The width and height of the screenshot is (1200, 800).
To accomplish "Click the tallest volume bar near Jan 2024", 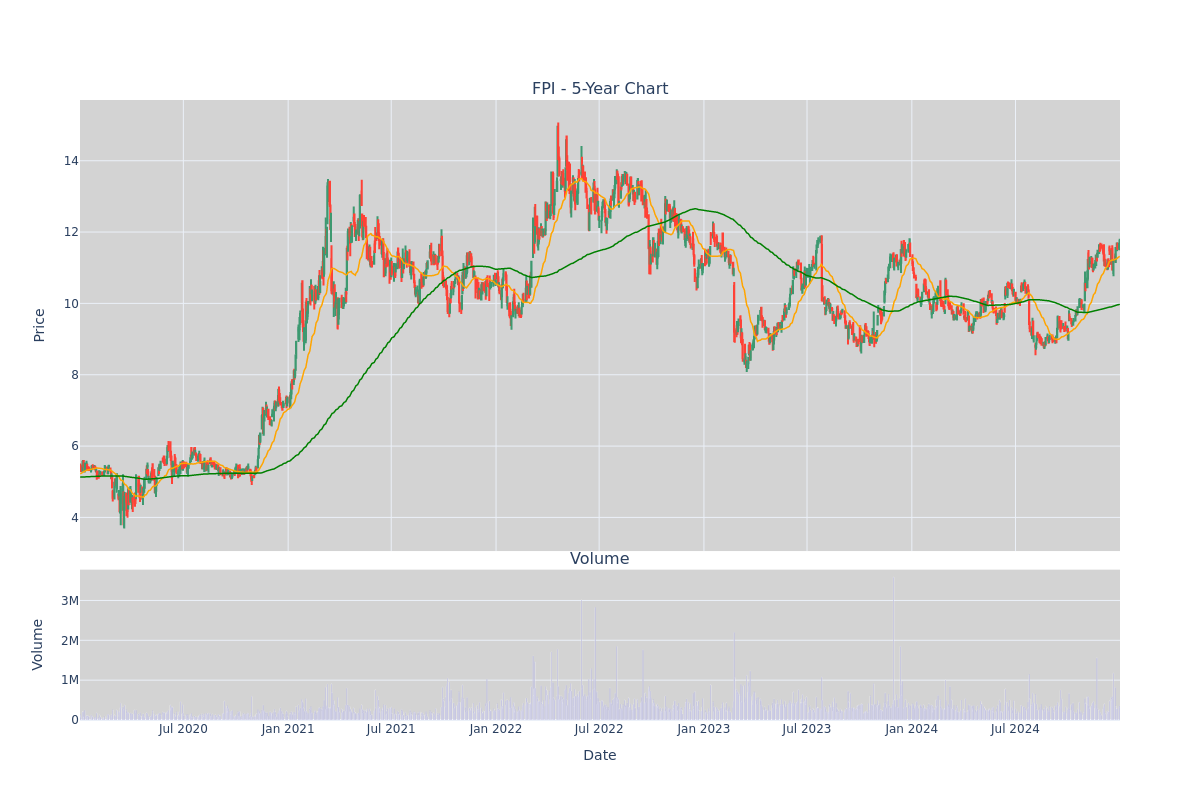I will (893, 648).
